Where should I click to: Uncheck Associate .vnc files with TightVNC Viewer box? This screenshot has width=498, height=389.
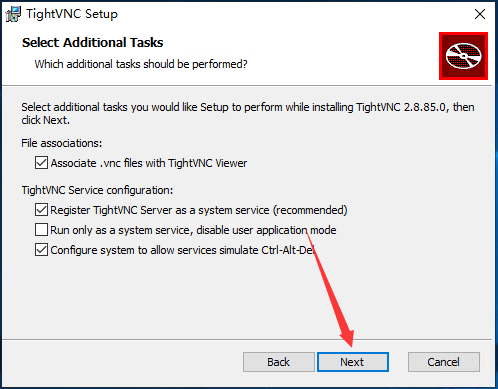(x=41, y=163)
